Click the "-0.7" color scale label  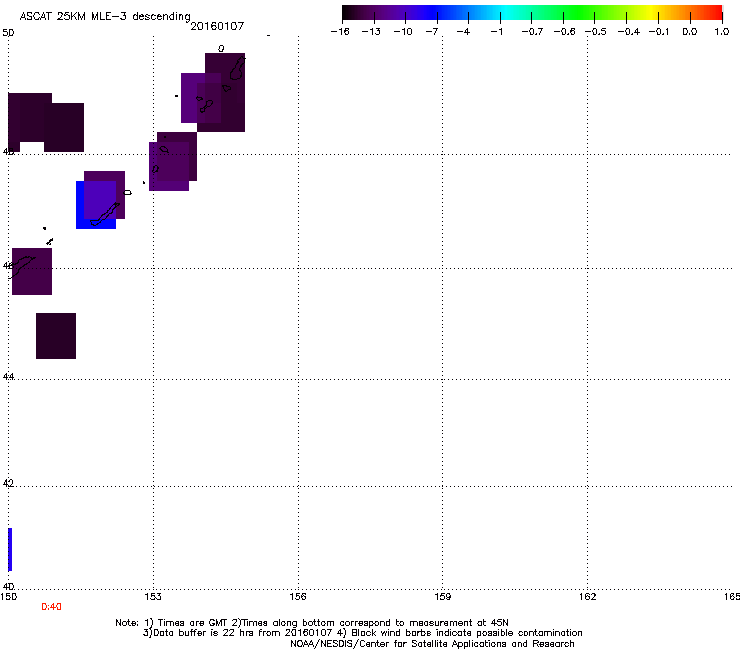532,32
